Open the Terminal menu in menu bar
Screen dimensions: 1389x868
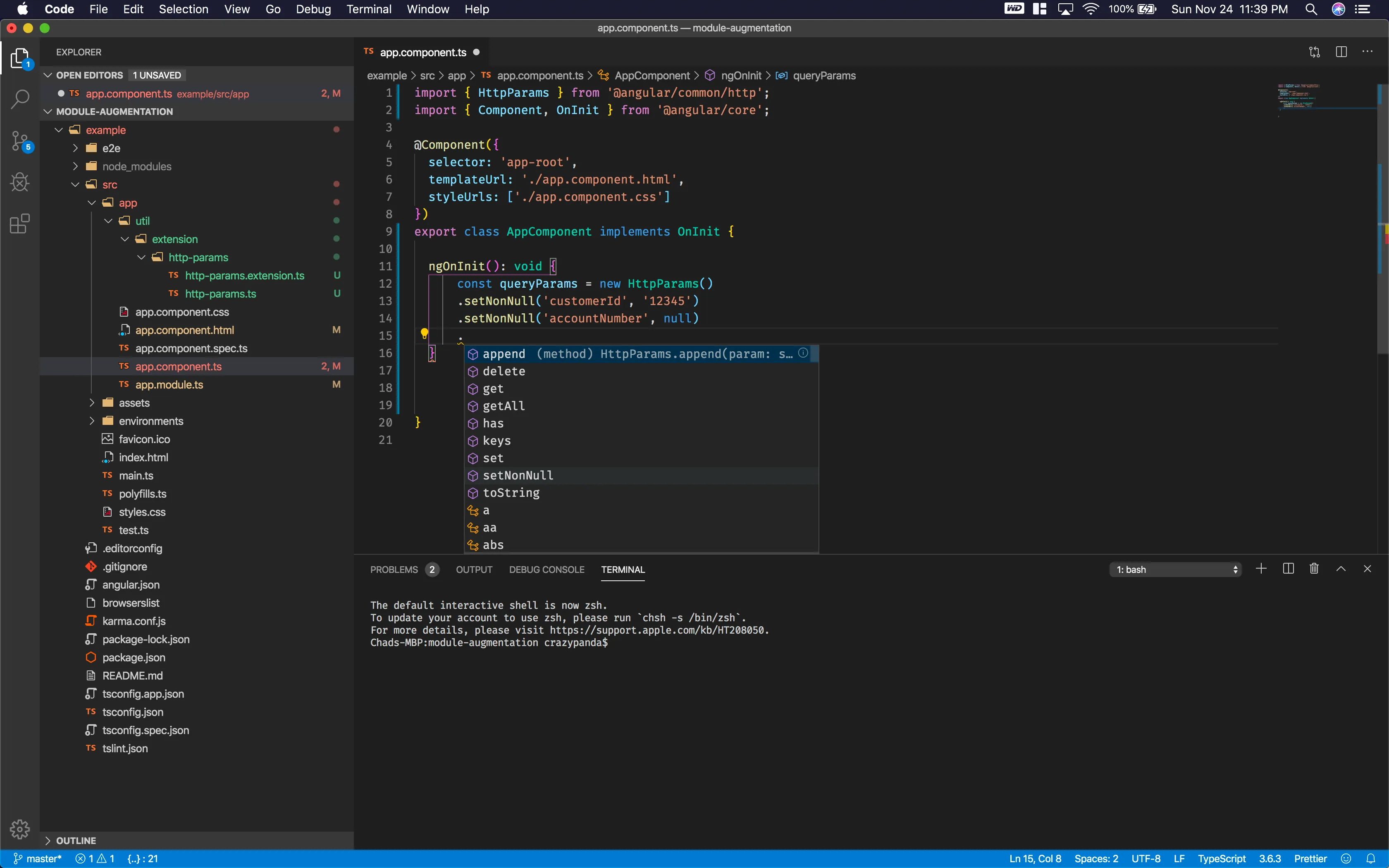pyautogui.click(x=368, y=9)
